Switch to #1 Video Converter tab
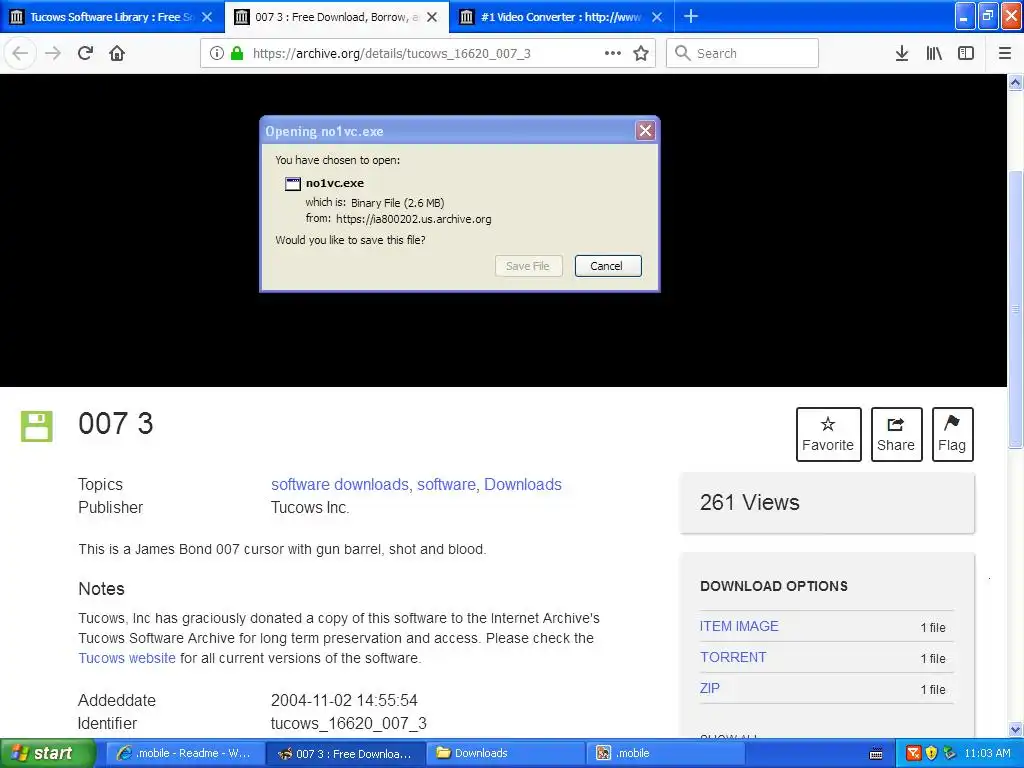This screenshot has height=768, width=1024. (562, 17)
